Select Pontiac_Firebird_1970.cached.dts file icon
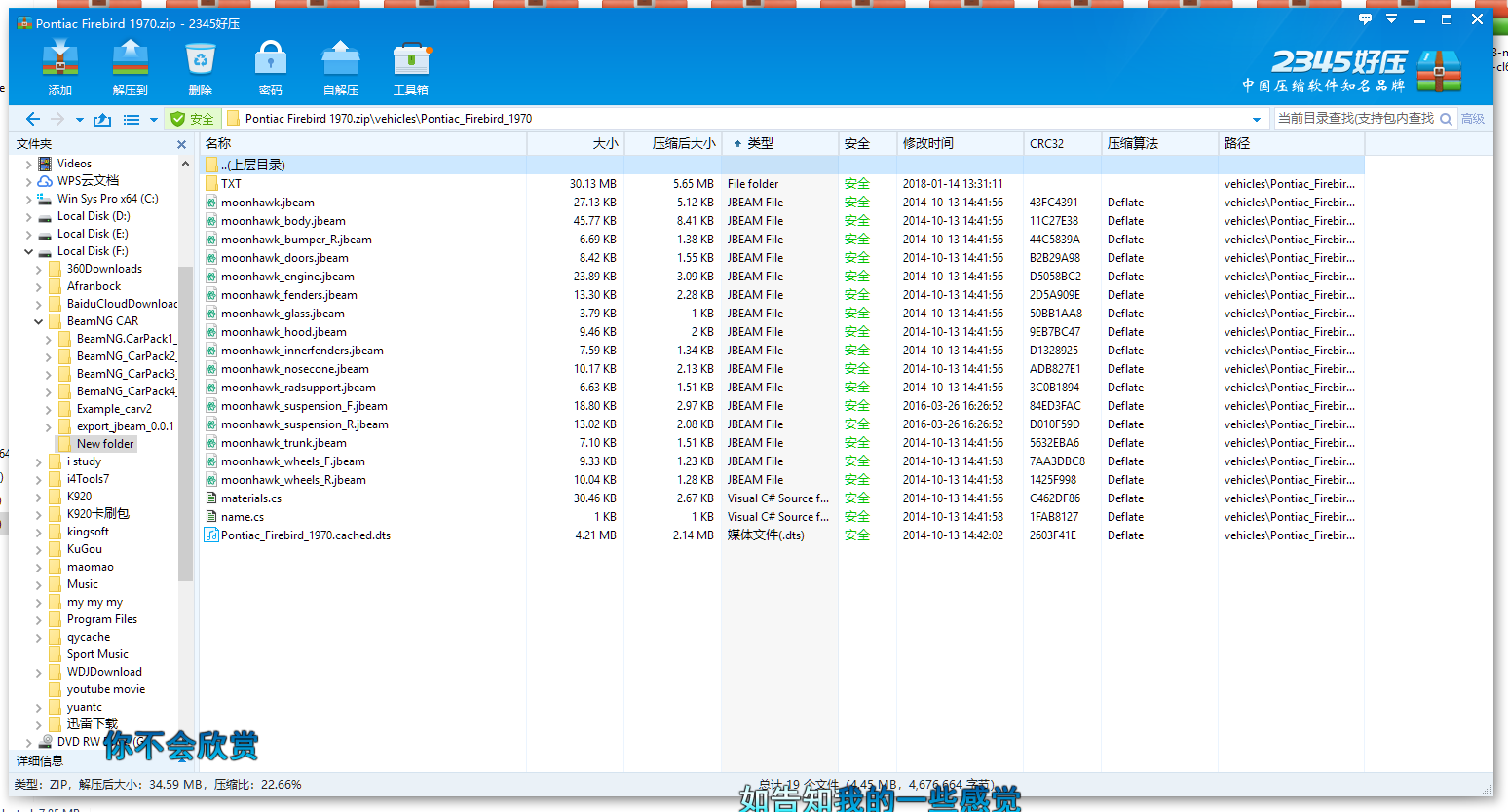Viewport: 1508px width, 812px height. 211,535
